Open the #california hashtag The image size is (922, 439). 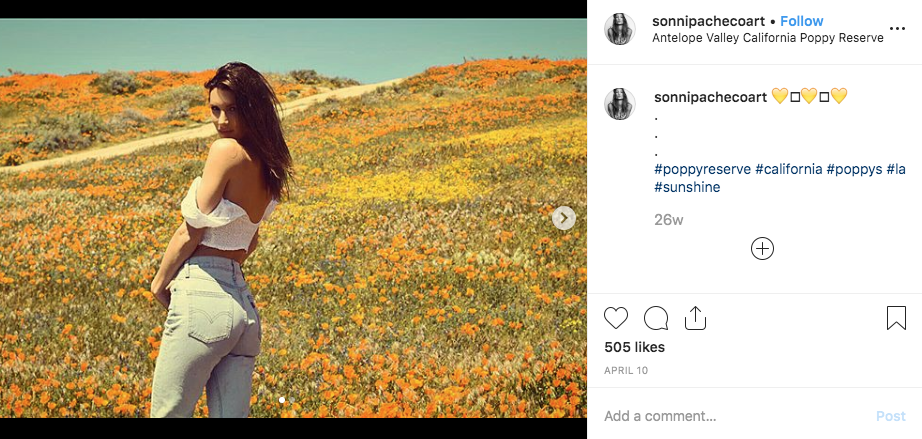pyautogui.click(x=789, y=169)
